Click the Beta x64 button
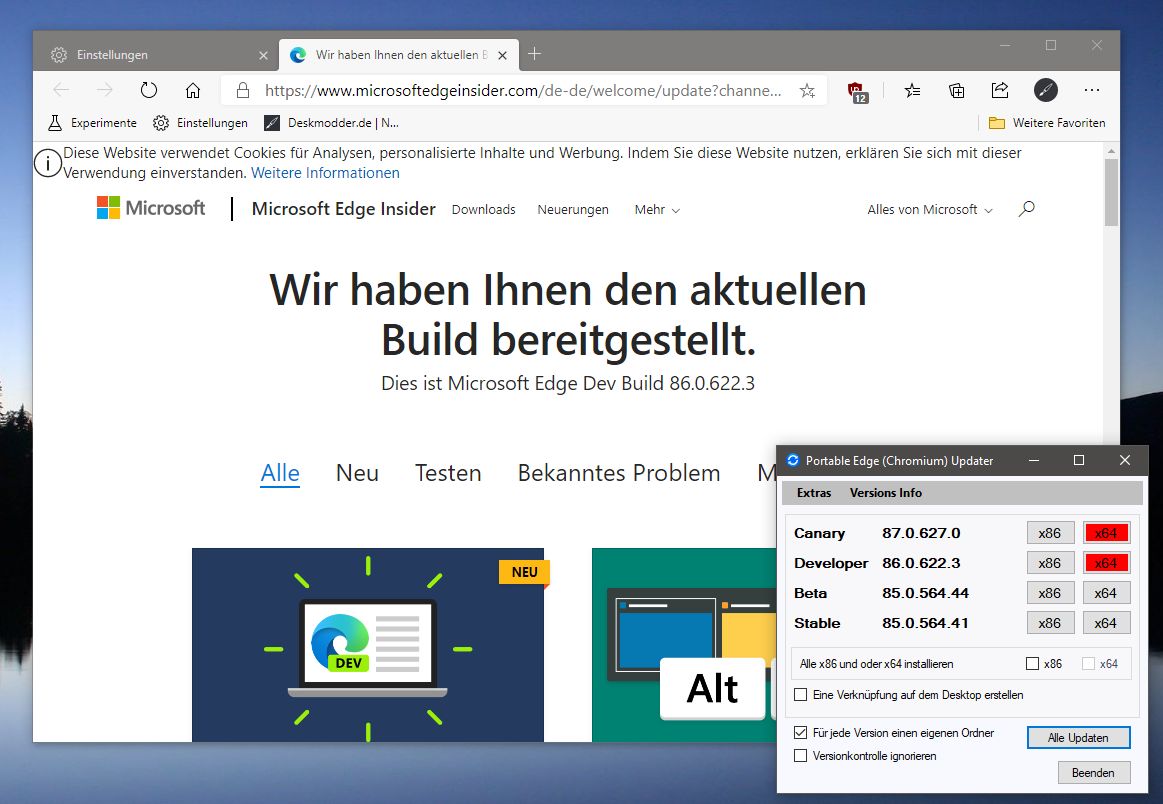The image size is (1163, 804). pyautogui.click(x=1106, y=593)
